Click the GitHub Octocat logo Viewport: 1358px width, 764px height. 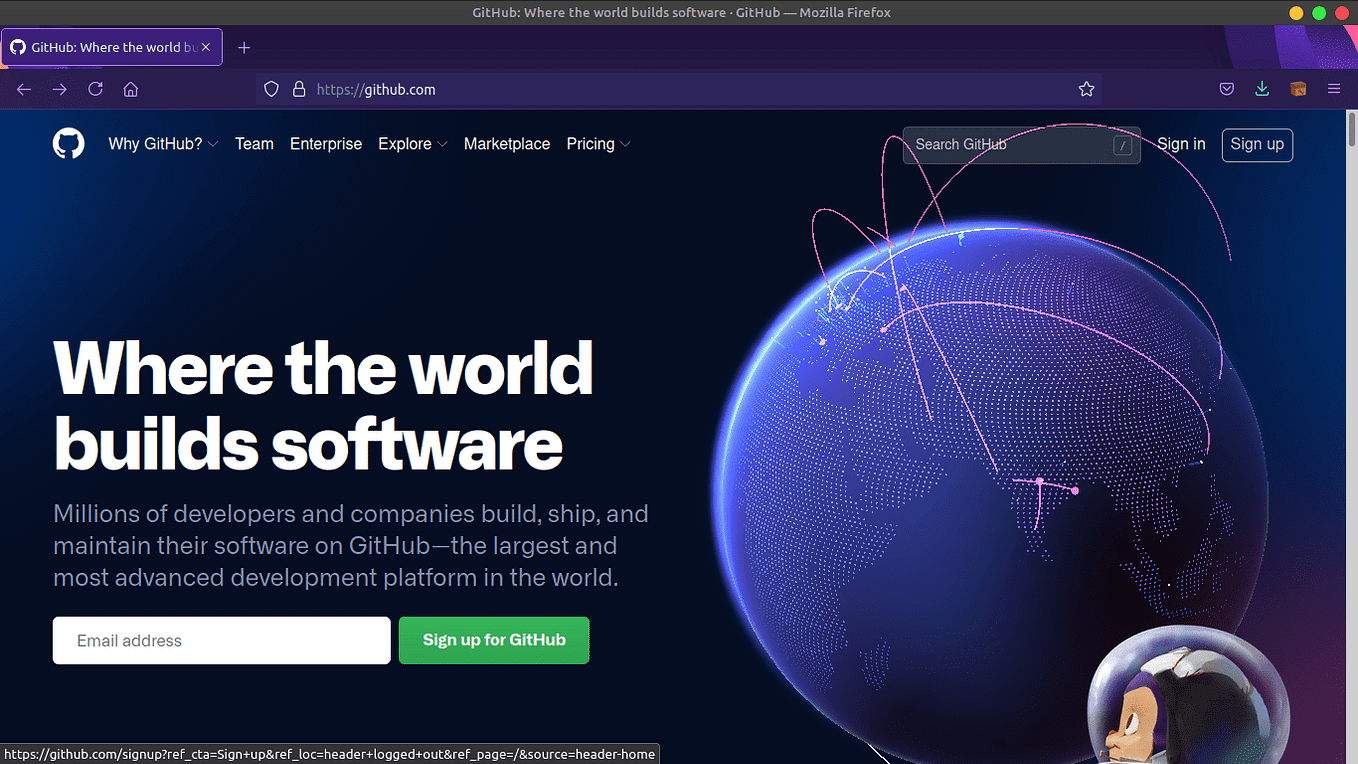click(69, 143)
